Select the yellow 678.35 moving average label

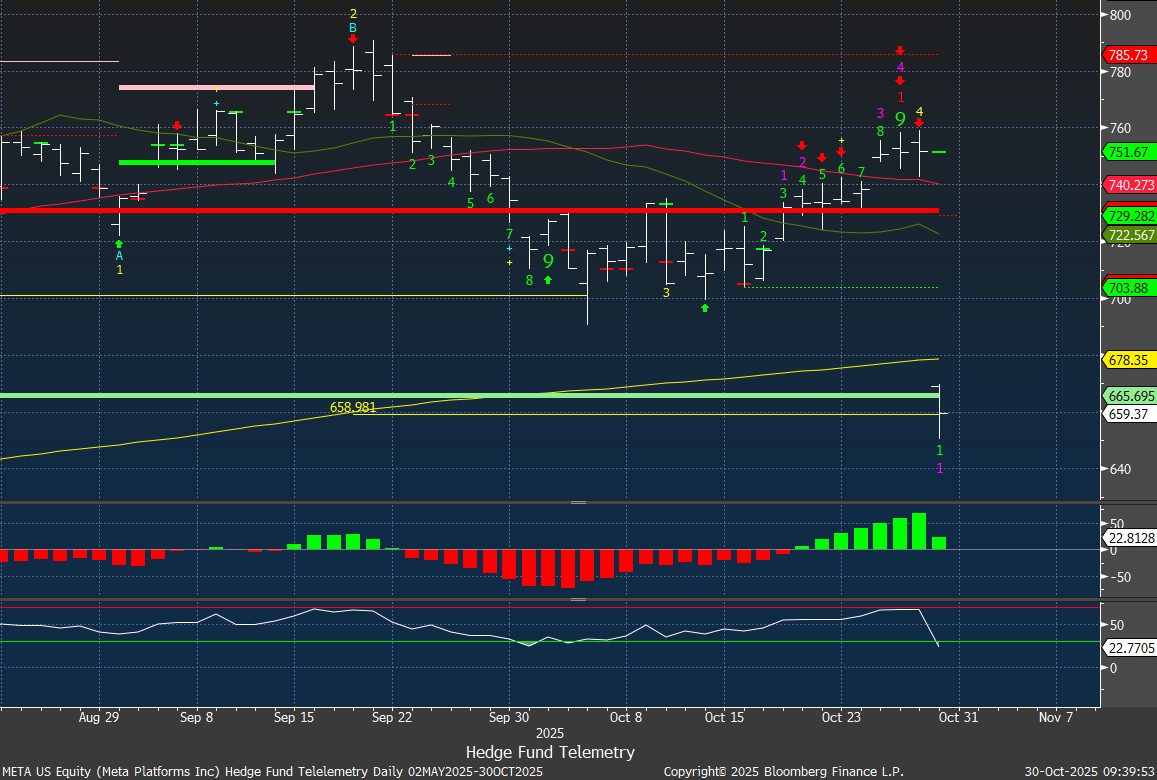click(1127, 360)
